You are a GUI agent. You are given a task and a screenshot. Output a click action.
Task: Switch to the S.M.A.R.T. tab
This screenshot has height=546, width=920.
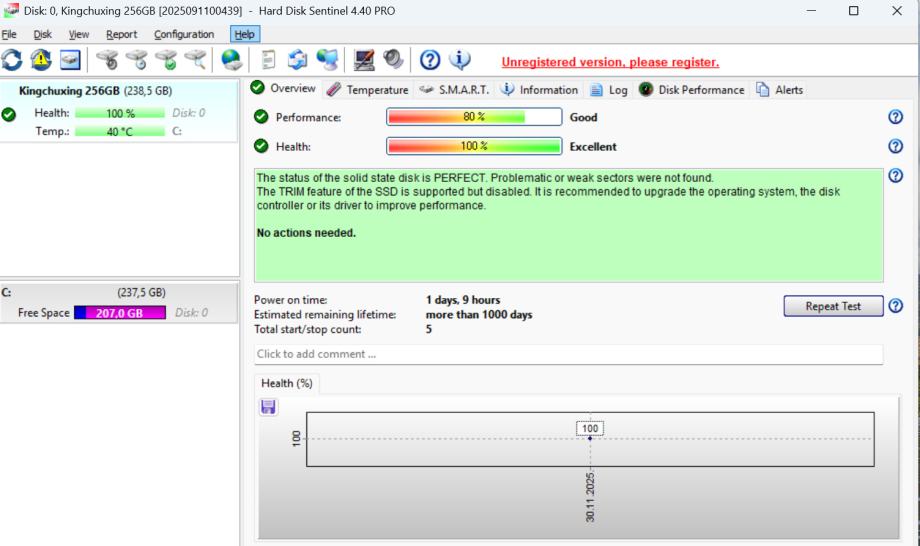pyautogui.click(x=455, y=90)
